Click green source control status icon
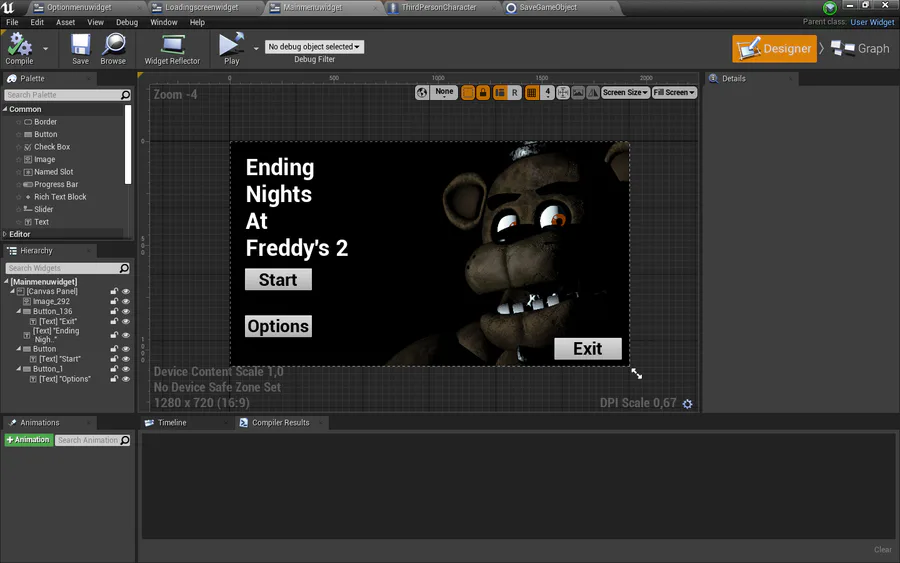This screenshot has height=563, width=900. (x=829, y=7)
